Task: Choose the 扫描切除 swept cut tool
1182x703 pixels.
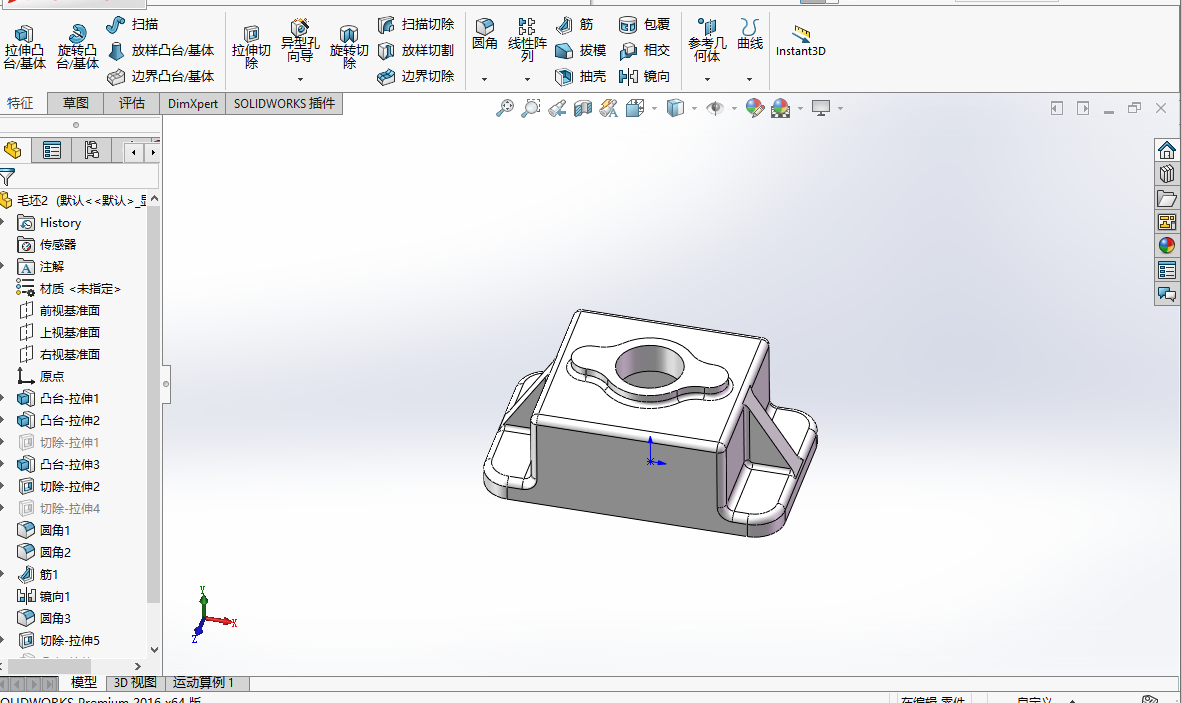Action: (x=415, y=24)
